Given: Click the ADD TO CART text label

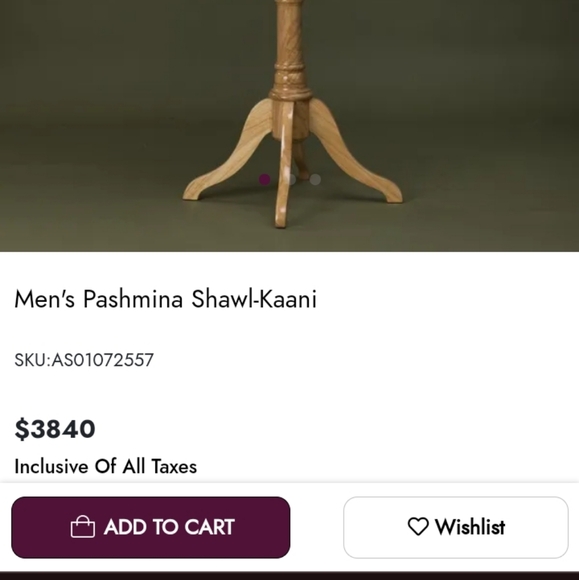Looking at the screenshot, I should pyautogui.click(x=169, y=527).
